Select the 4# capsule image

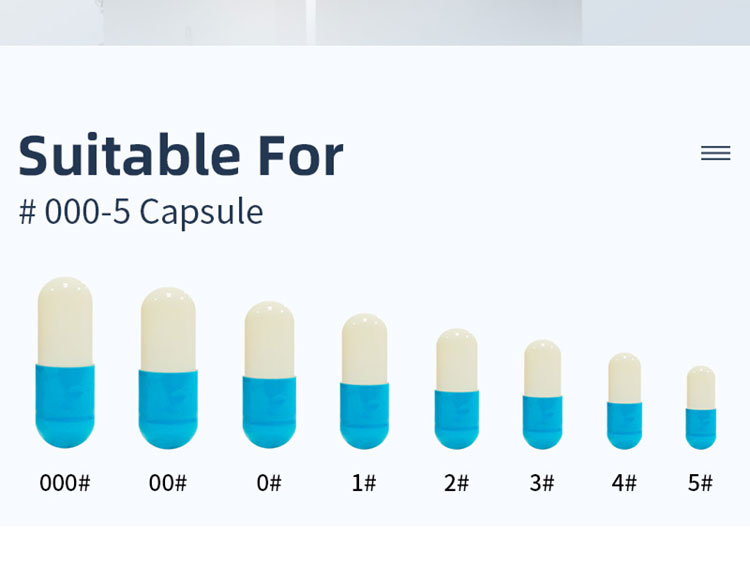pyautogui.click(x=625, y=401)
